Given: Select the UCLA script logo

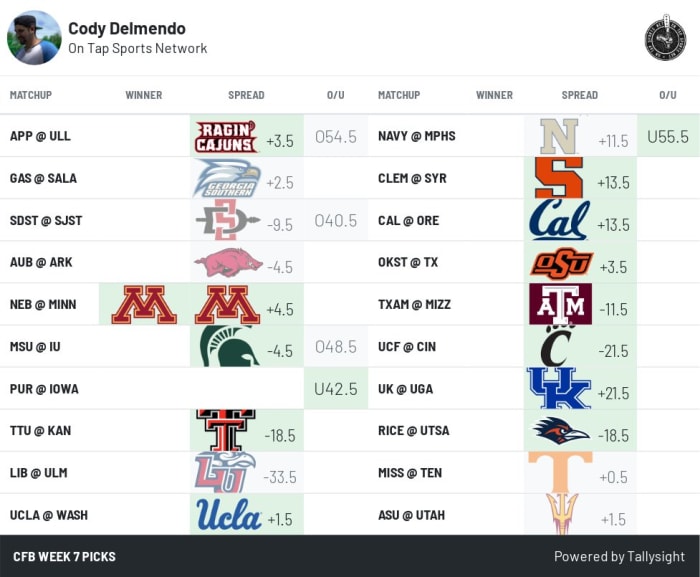Looking at the screenshot, I should pyautogui.click(x=228, y=514).
